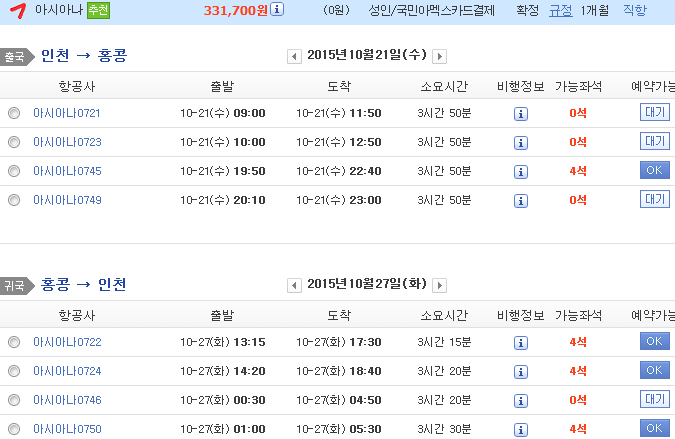Click OK button for 아시아나0750
The image size is (675, 439).
(x=655, y=428)
